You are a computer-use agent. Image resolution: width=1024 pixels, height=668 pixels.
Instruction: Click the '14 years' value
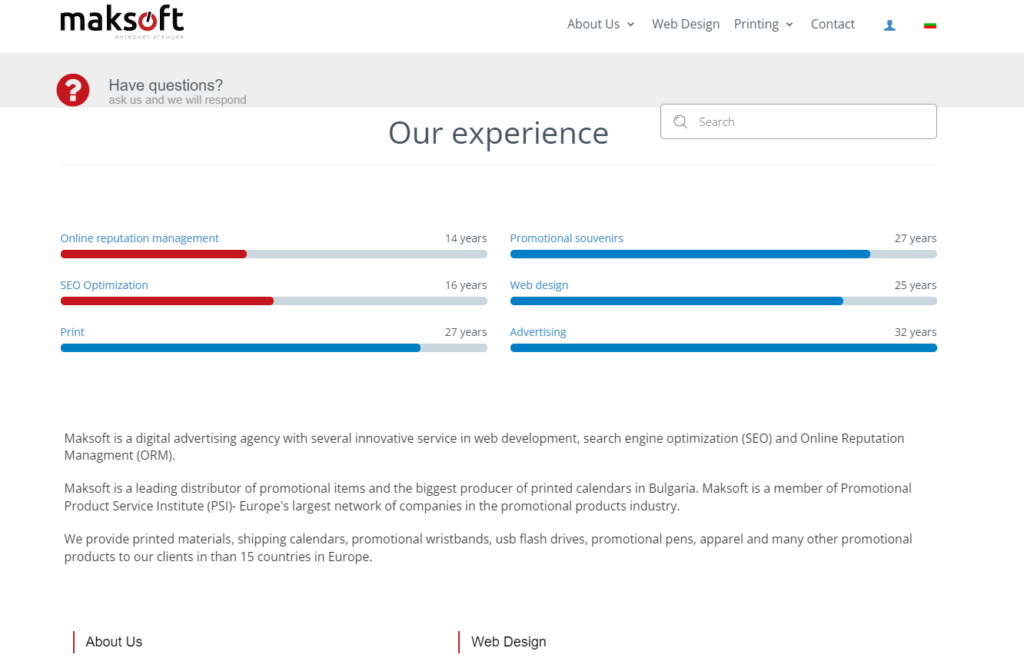tap(466, 238)
